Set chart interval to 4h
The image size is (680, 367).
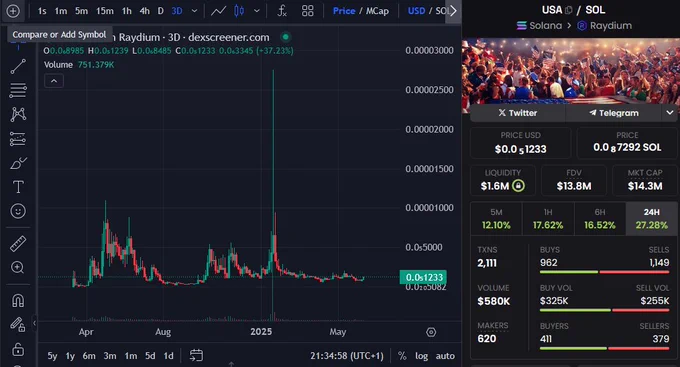144,11
